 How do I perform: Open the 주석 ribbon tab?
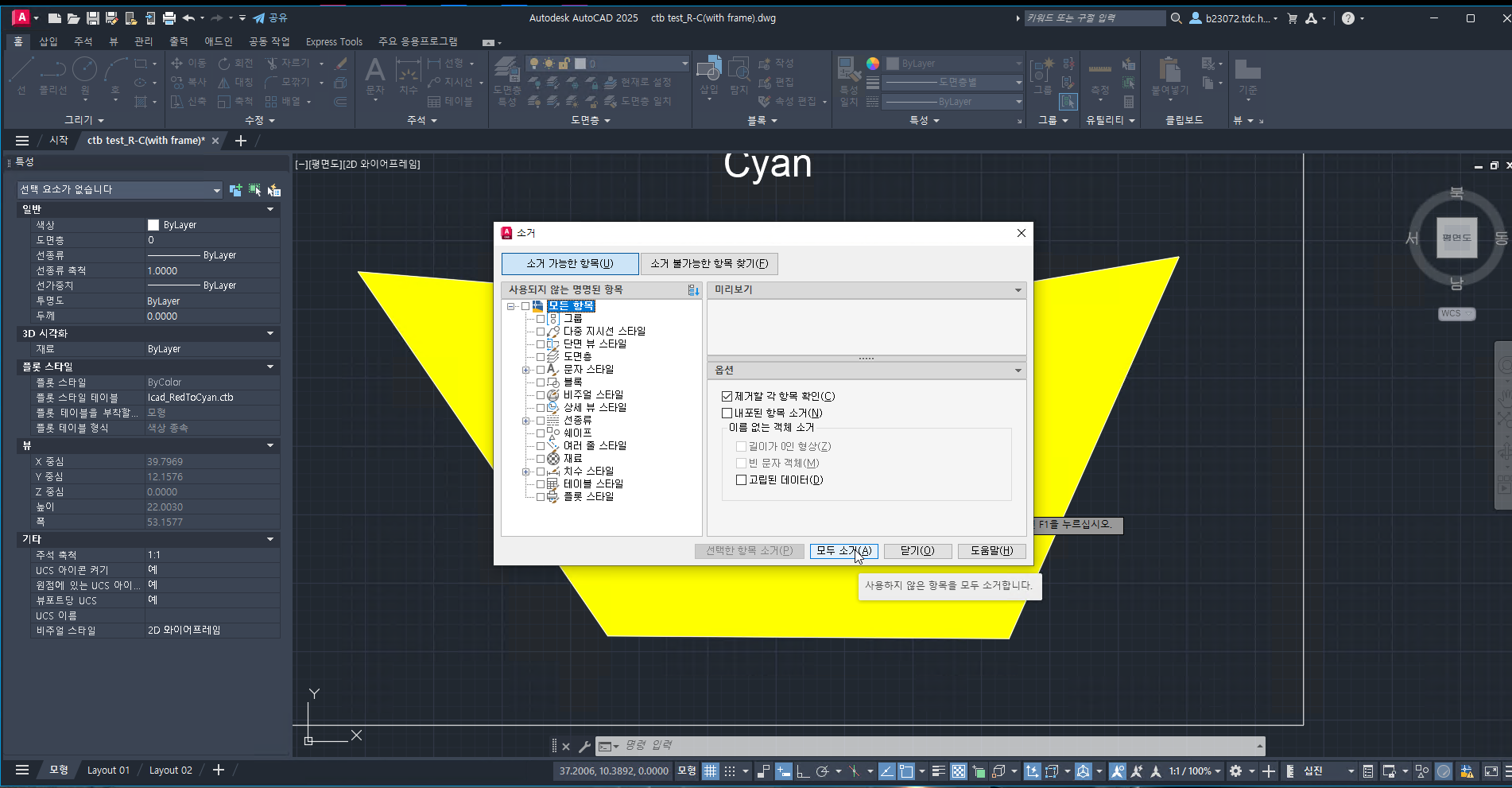(83, 41)
